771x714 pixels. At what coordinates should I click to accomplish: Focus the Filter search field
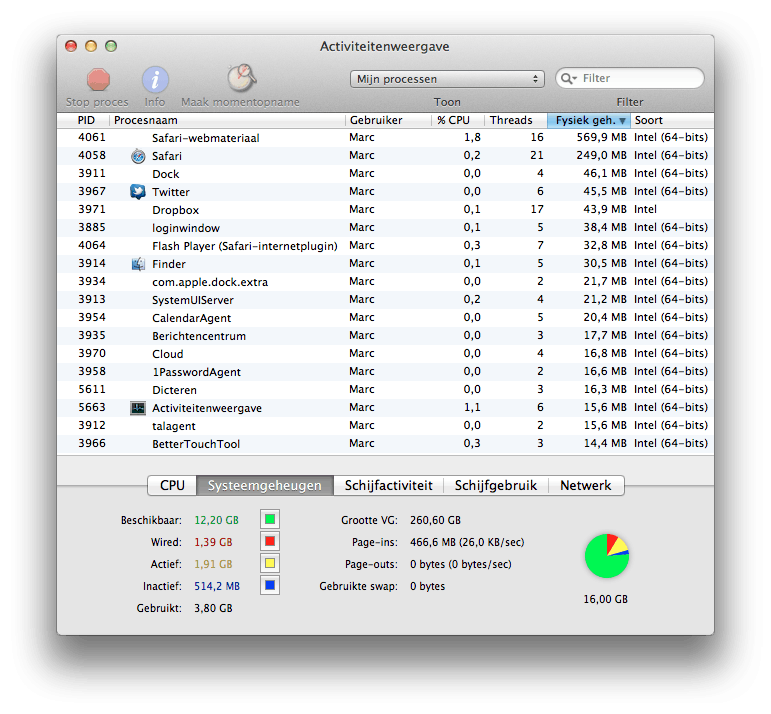tap(630, 79)
